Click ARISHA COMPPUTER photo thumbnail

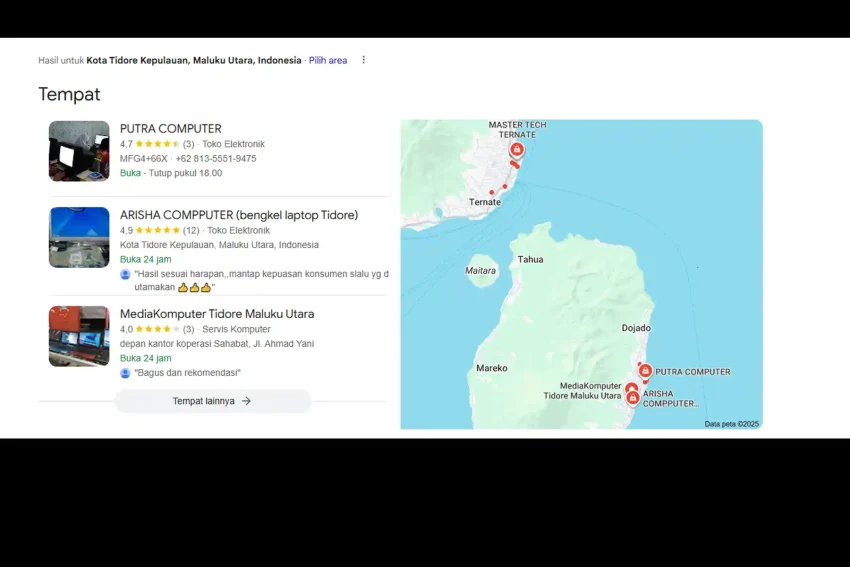click(79, 237)
